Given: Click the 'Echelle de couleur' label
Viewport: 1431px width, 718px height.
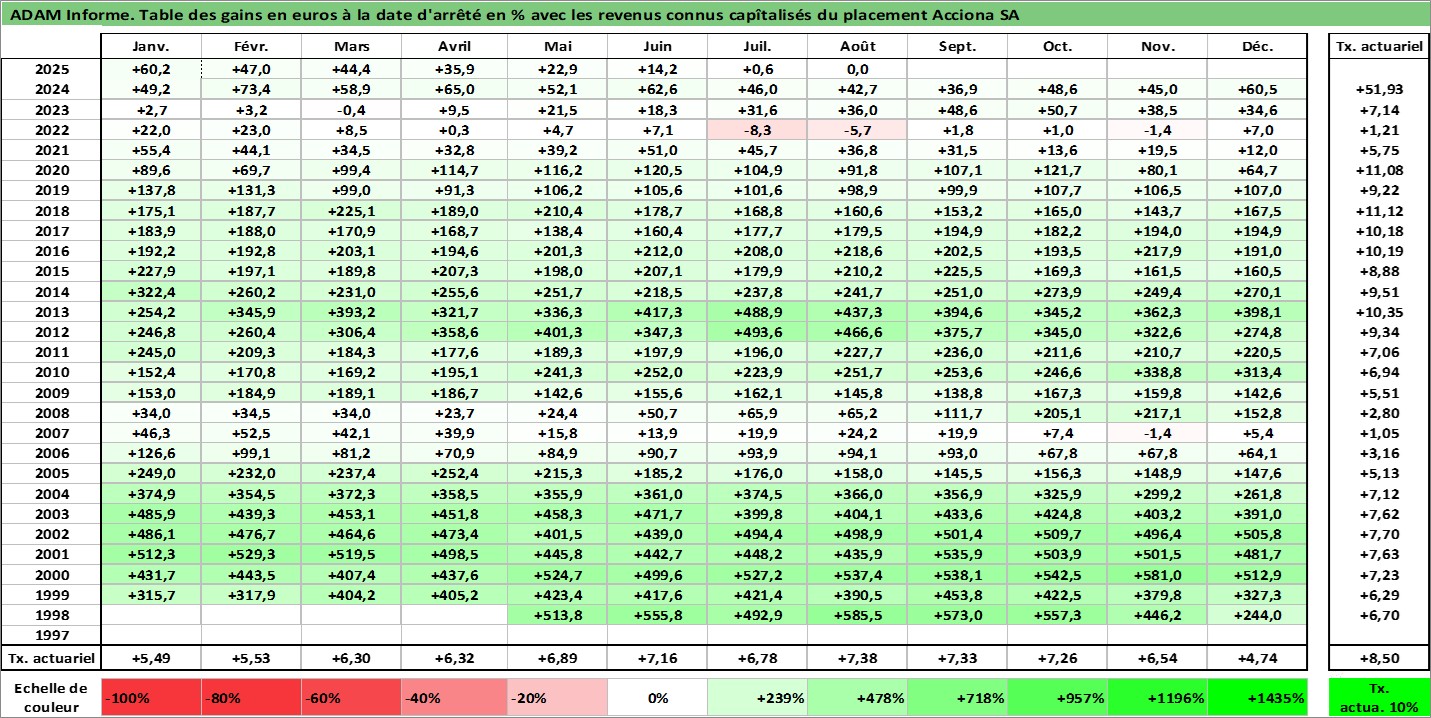Looking at the screenshot, I should pyautogui.click(x=51, y=698).
